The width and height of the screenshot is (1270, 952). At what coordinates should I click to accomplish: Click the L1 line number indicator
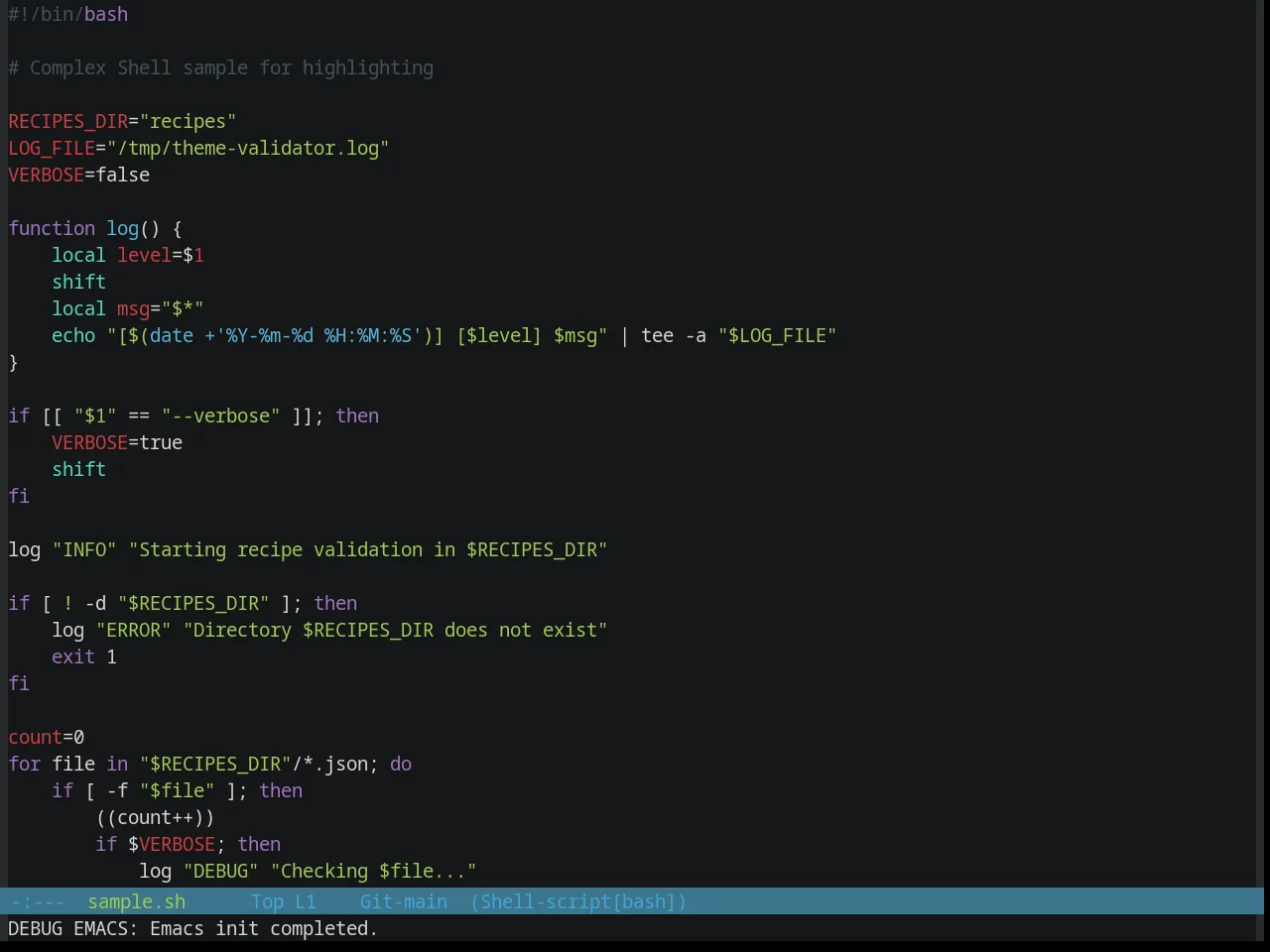(306, 901)
